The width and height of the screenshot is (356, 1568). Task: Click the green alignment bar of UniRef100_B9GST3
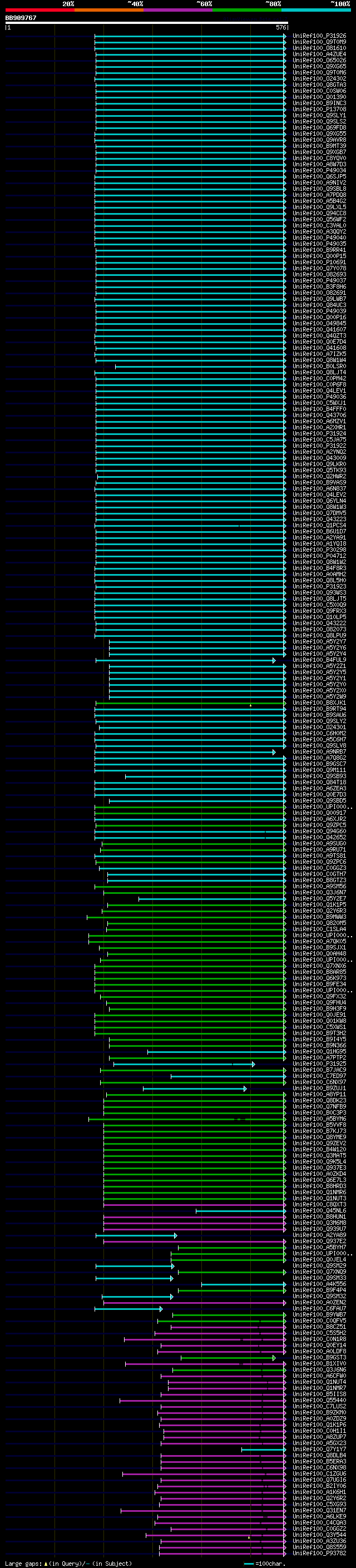(228, 1357)
